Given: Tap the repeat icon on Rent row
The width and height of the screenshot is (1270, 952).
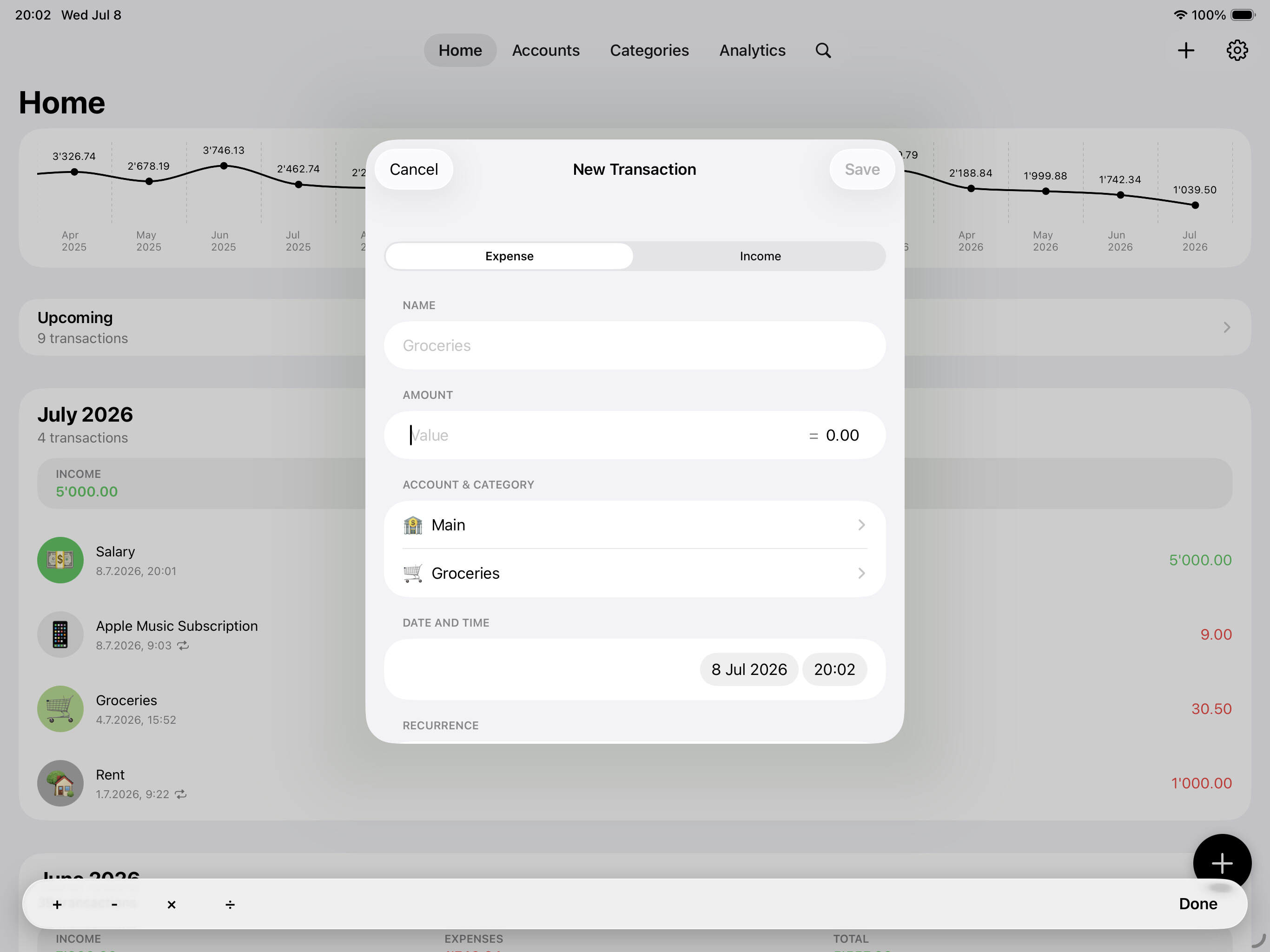Looking at the screenshot, I should pyautogui.click(x=180, y=794).
